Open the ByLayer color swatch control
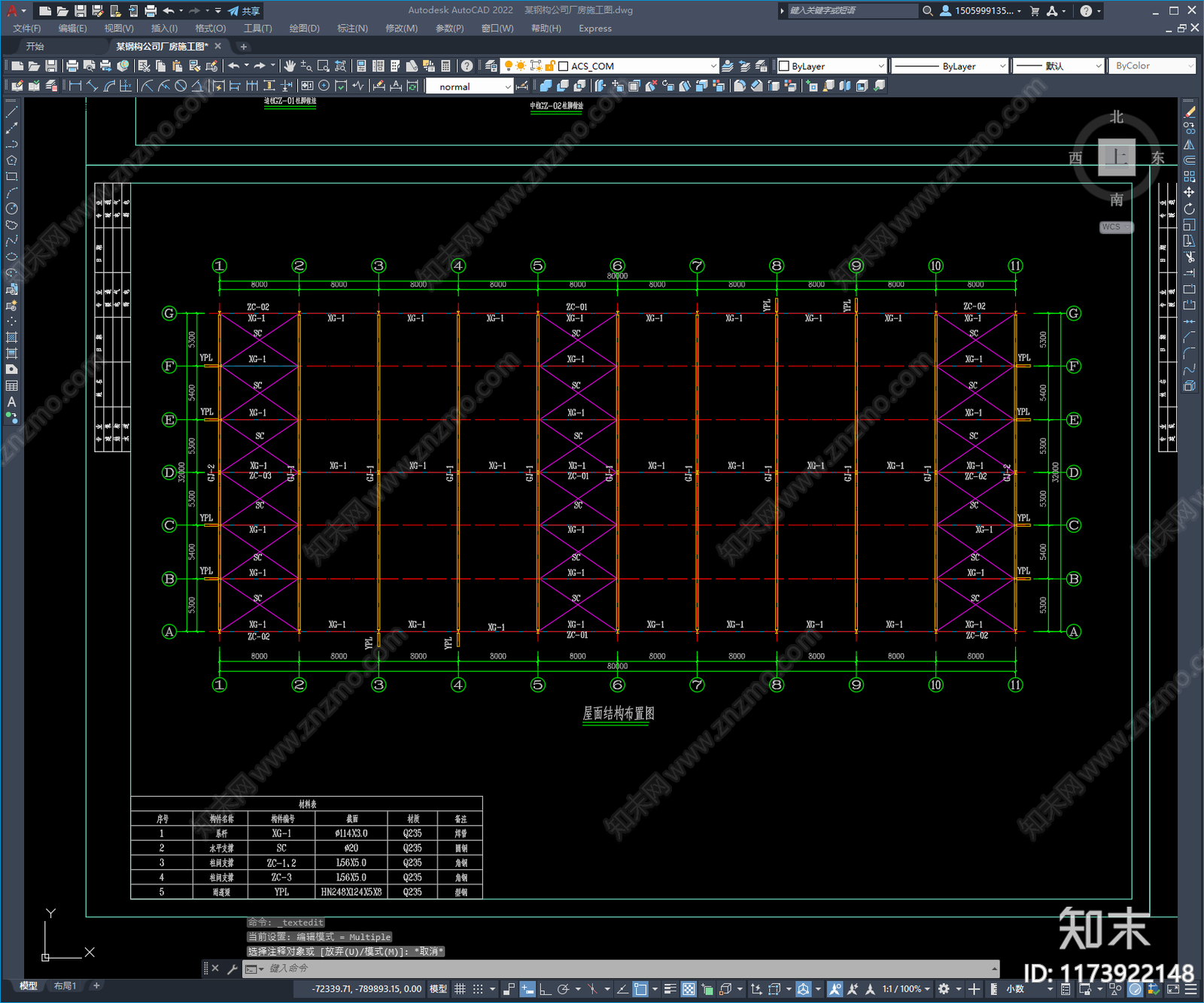This screenshot has width=1204, height=1003. (x=832, y=66)
